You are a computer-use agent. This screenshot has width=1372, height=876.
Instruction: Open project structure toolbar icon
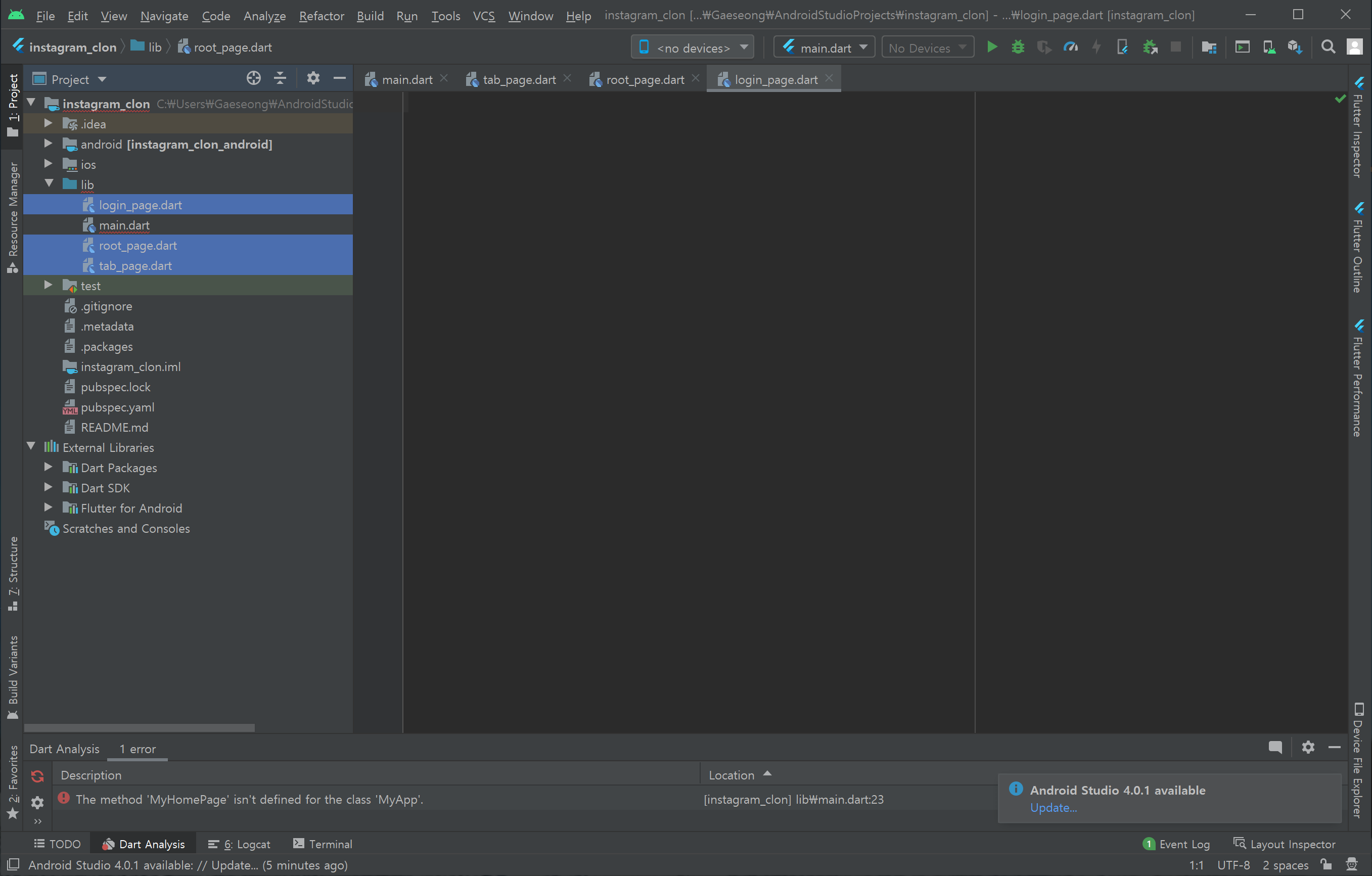(x=1209, y=48)
